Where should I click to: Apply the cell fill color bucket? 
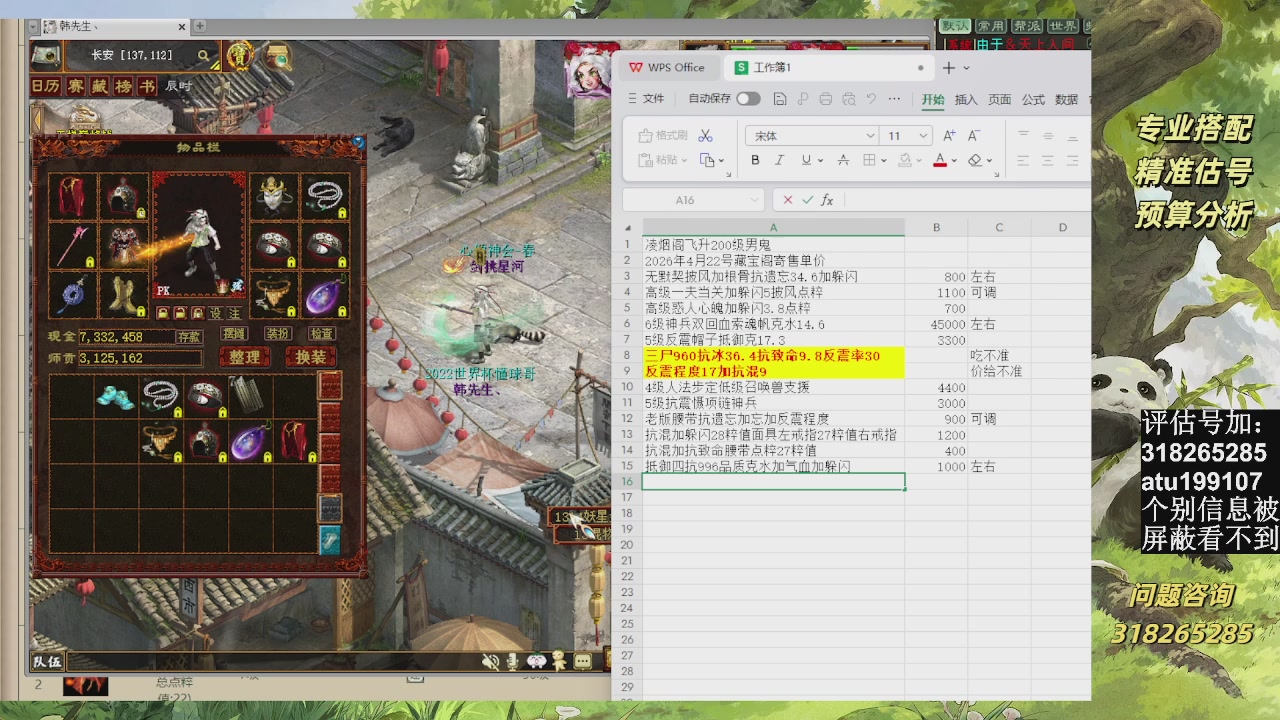[904, 160]
